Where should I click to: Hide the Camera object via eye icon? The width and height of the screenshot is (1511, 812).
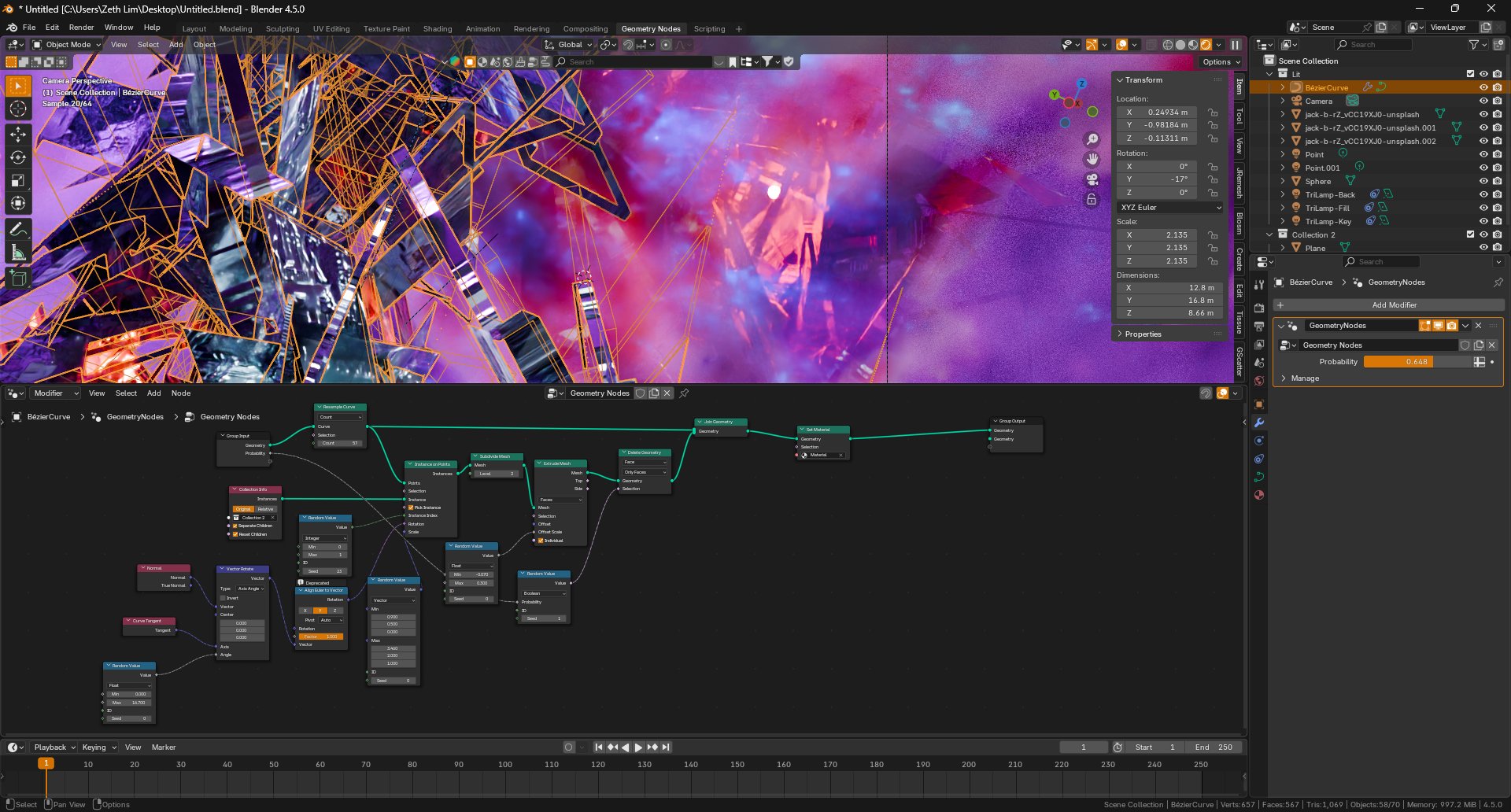point(1483,101)
